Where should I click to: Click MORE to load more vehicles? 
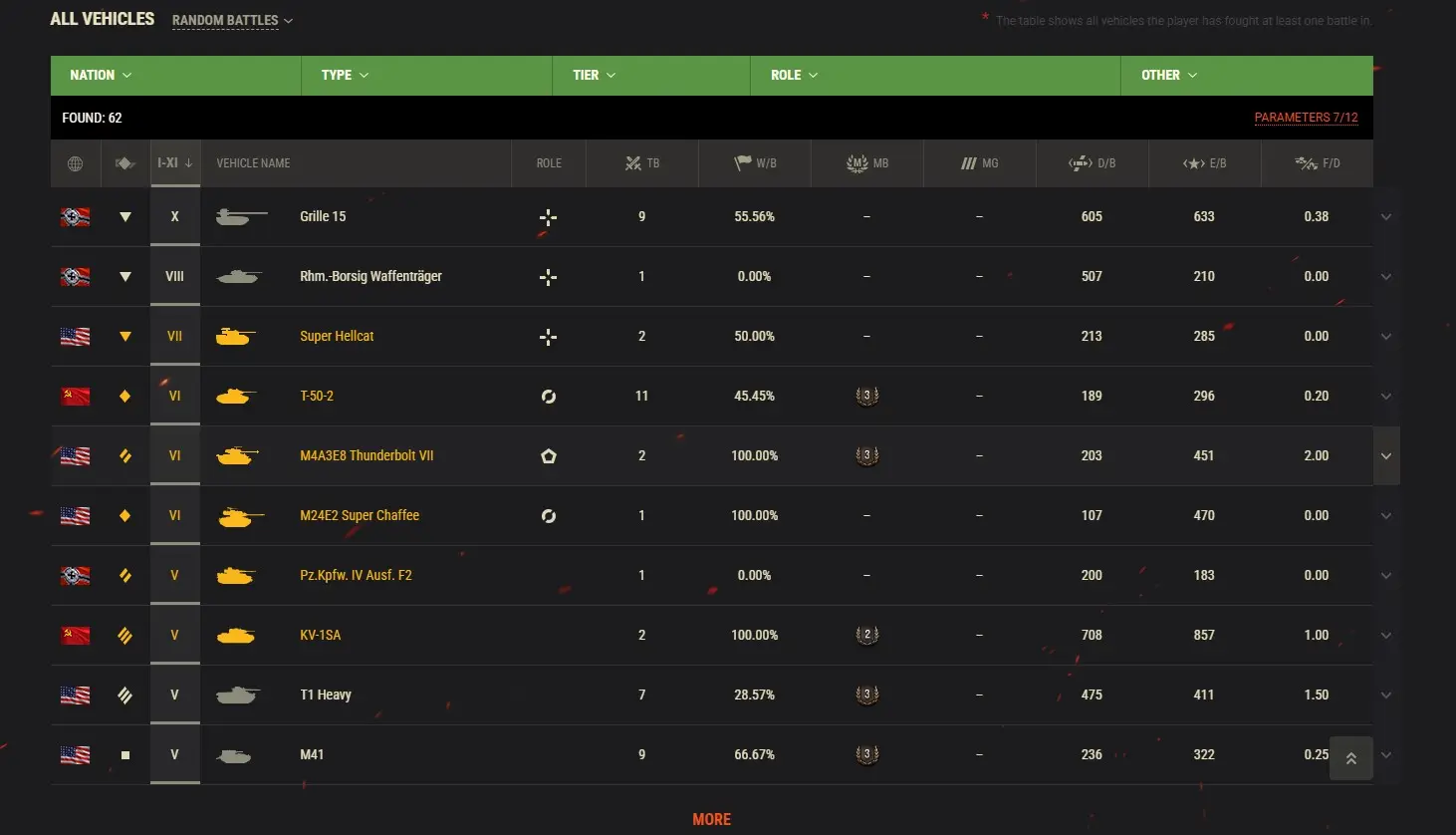(711, 819)
